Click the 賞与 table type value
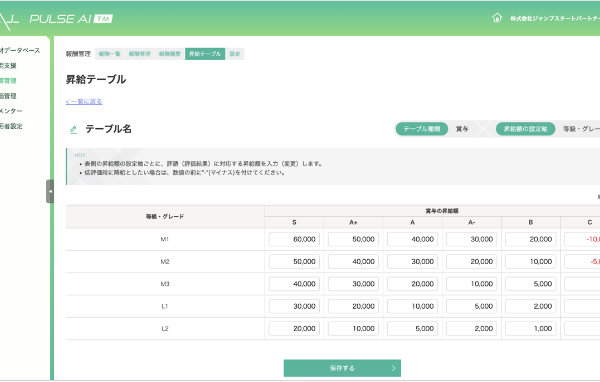This screenshot has height=382, width=600. click(x=462, y=129)
